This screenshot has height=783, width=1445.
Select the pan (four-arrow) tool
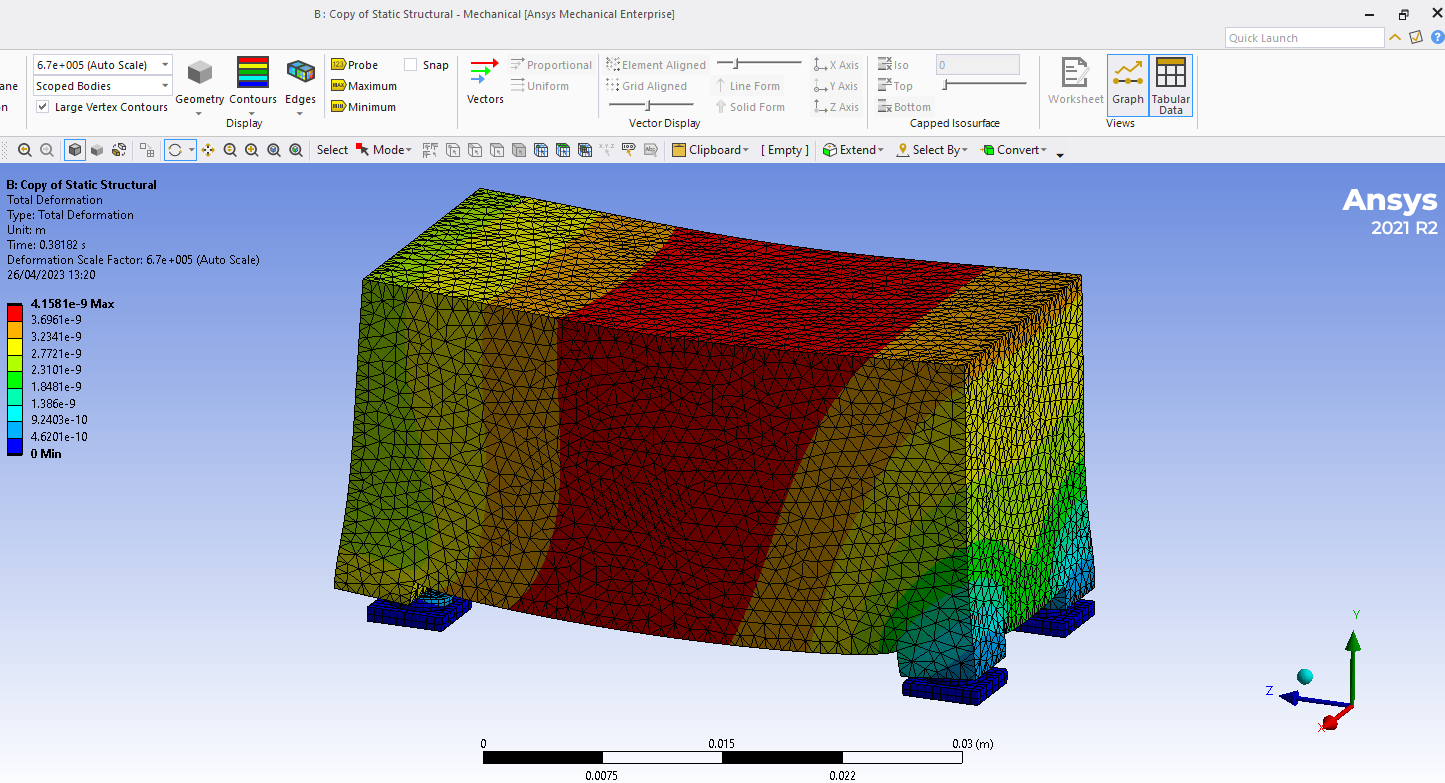208,150
